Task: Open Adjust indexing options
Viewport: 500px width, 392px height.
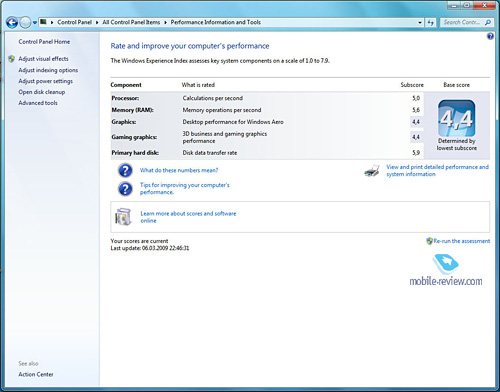Action: point(48,70)
